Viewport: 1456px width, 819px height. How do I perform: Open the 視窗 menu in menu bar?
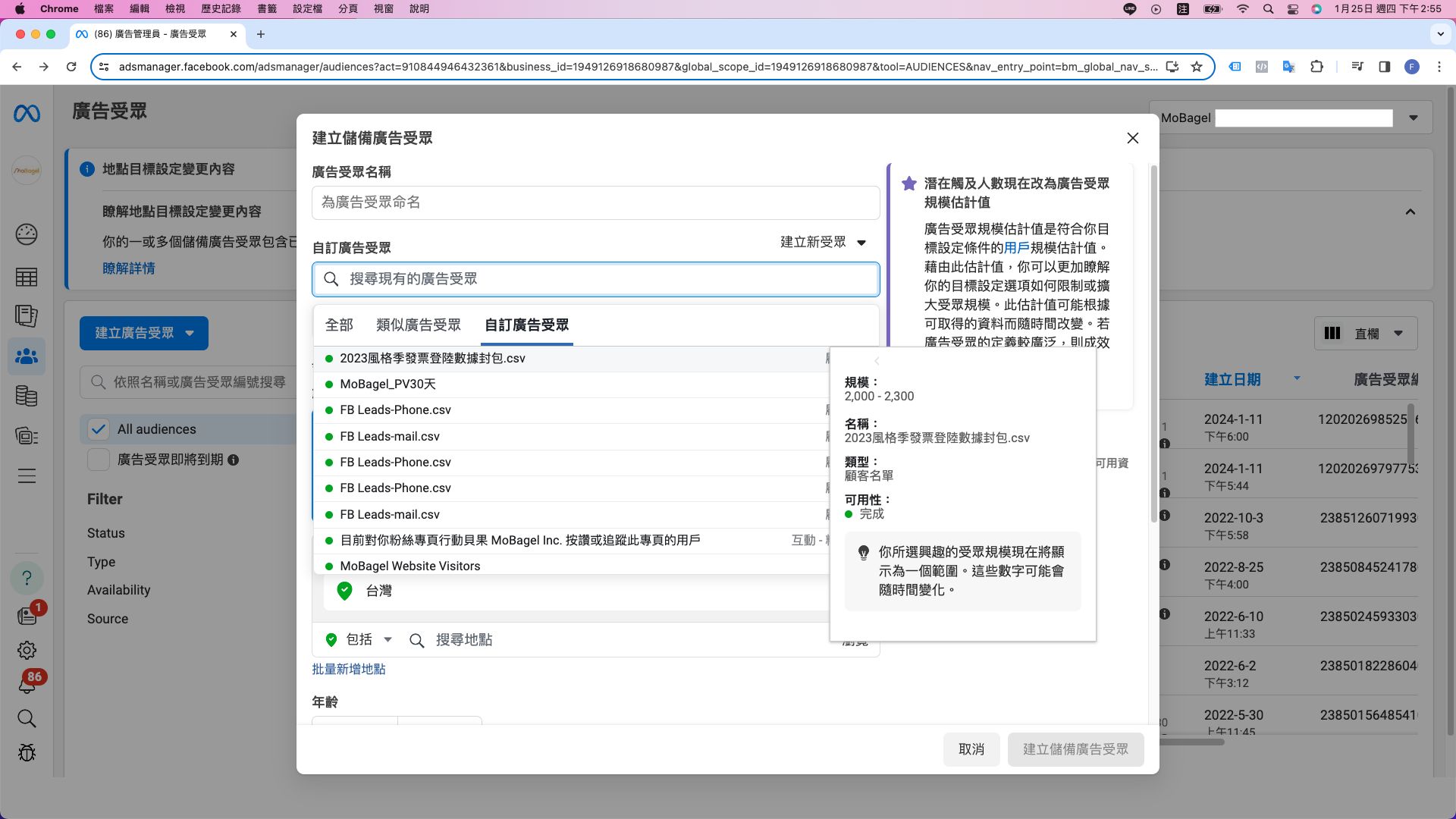384,9
